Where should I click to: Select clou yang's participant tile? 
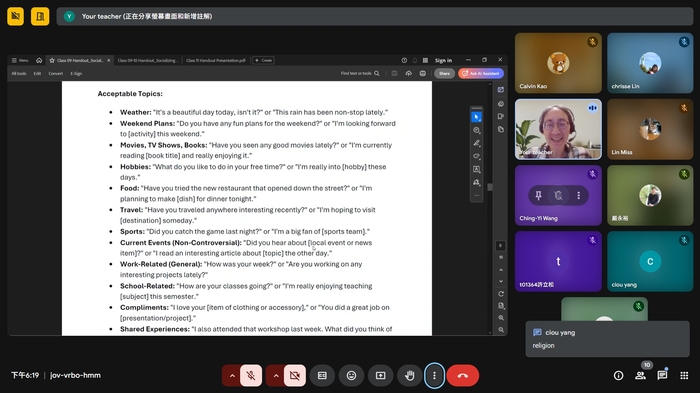point(650,261)
